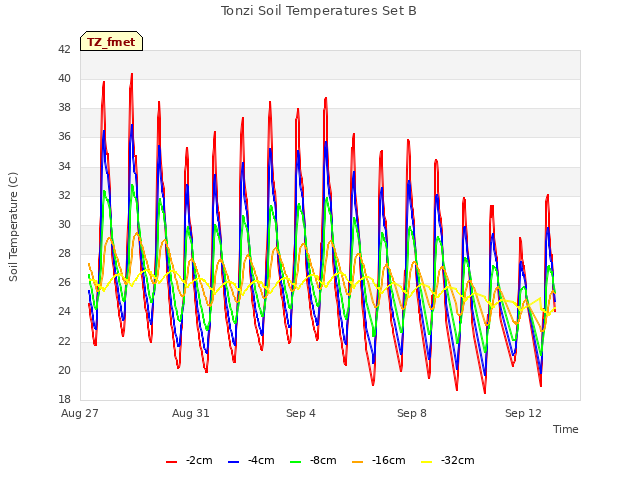Click the Sep 4 x-axis tick label
The width and height of the screenshot is (640, 480).
(x=301, y=413)
